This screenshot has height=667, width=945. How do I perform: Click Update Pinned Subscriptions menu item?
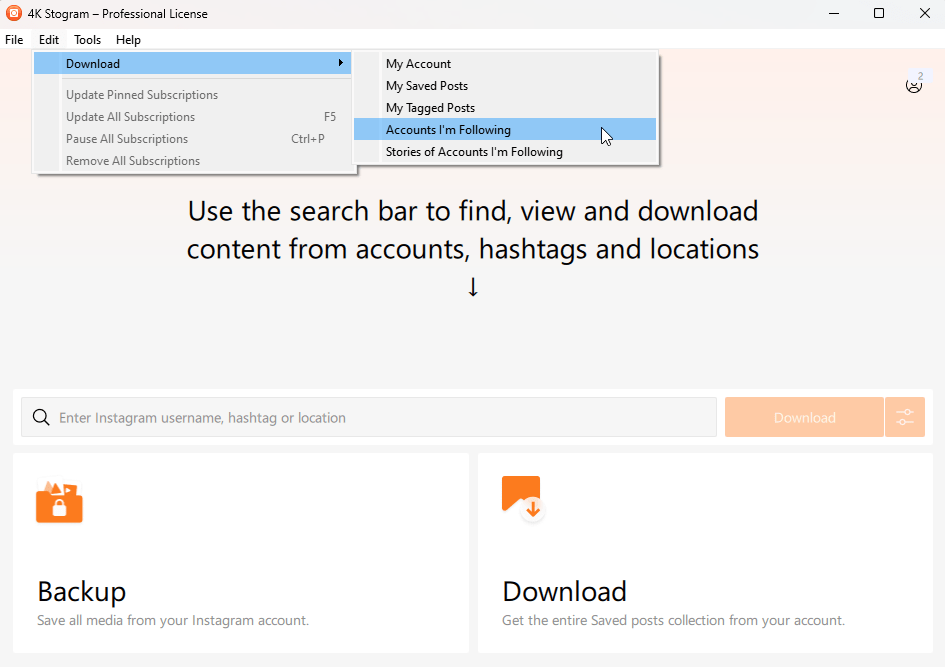[192, 95]
